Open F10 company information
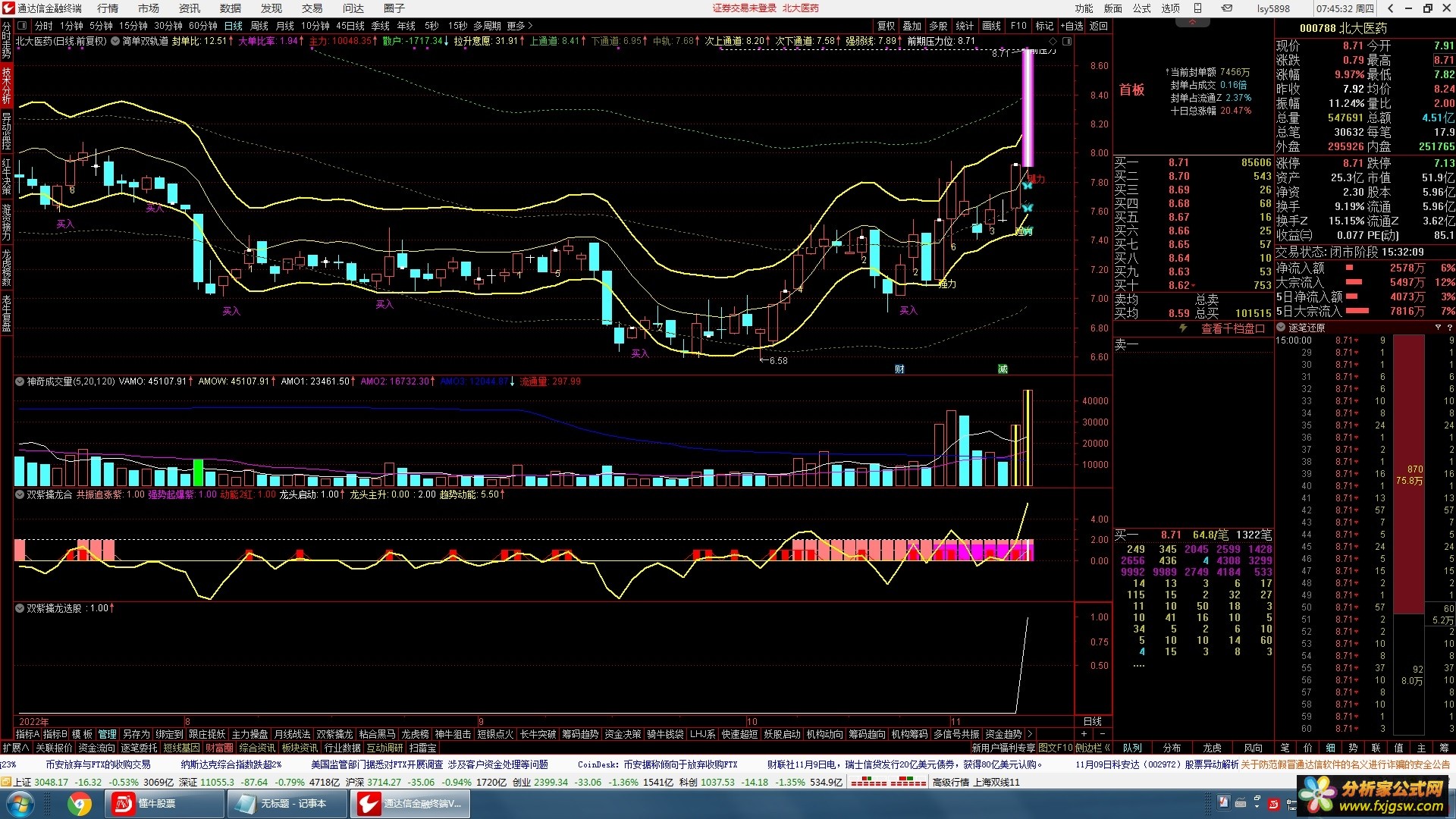 coord(1018,26)
